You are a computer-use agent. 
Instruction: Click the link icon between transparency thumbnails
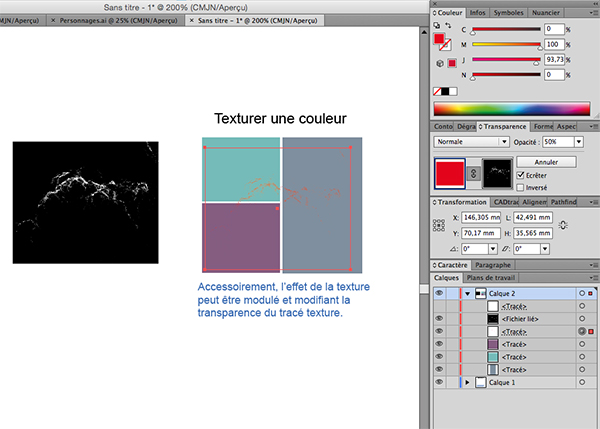click(x=474, y=175)
